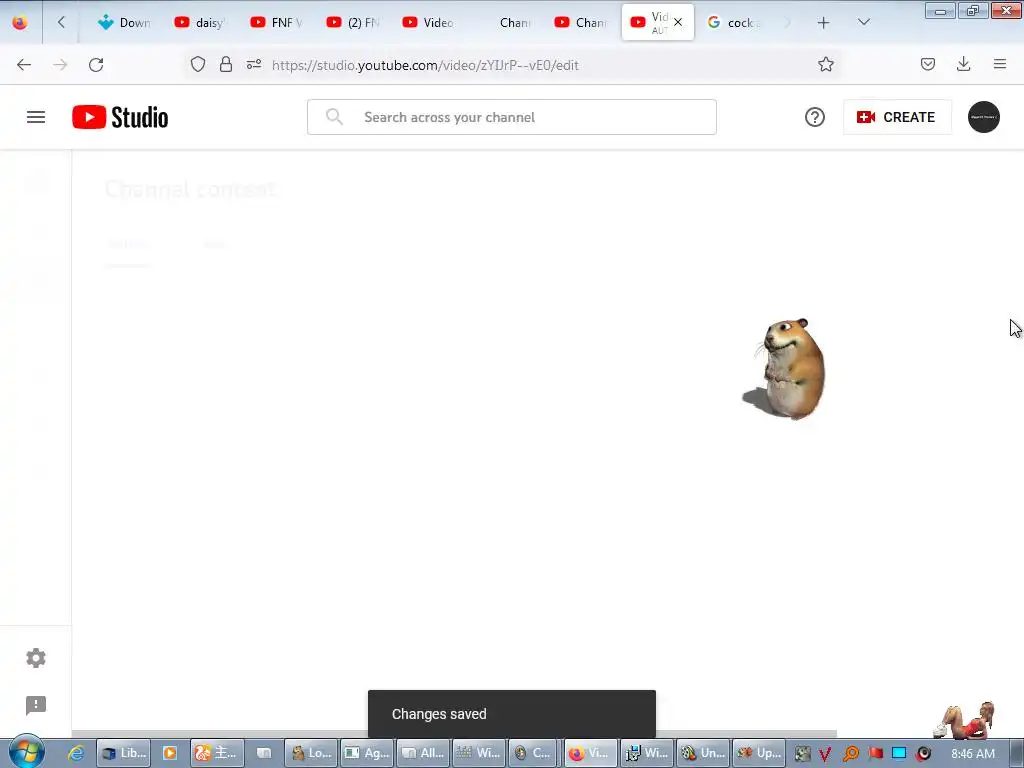Viewport: 1024px width, 768px height.
Task: Expand the list all tabs dropdown
Action: (863, 23)
